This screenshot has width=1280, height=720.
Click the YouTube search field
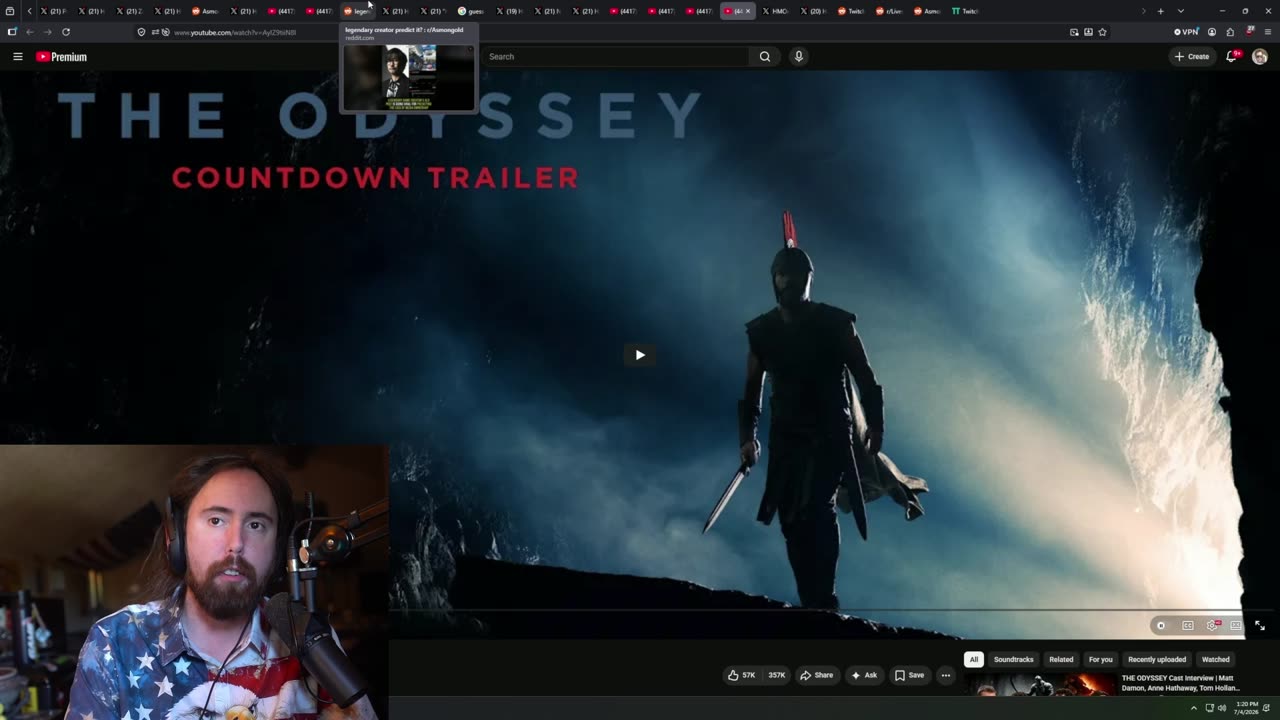(615, 57)
